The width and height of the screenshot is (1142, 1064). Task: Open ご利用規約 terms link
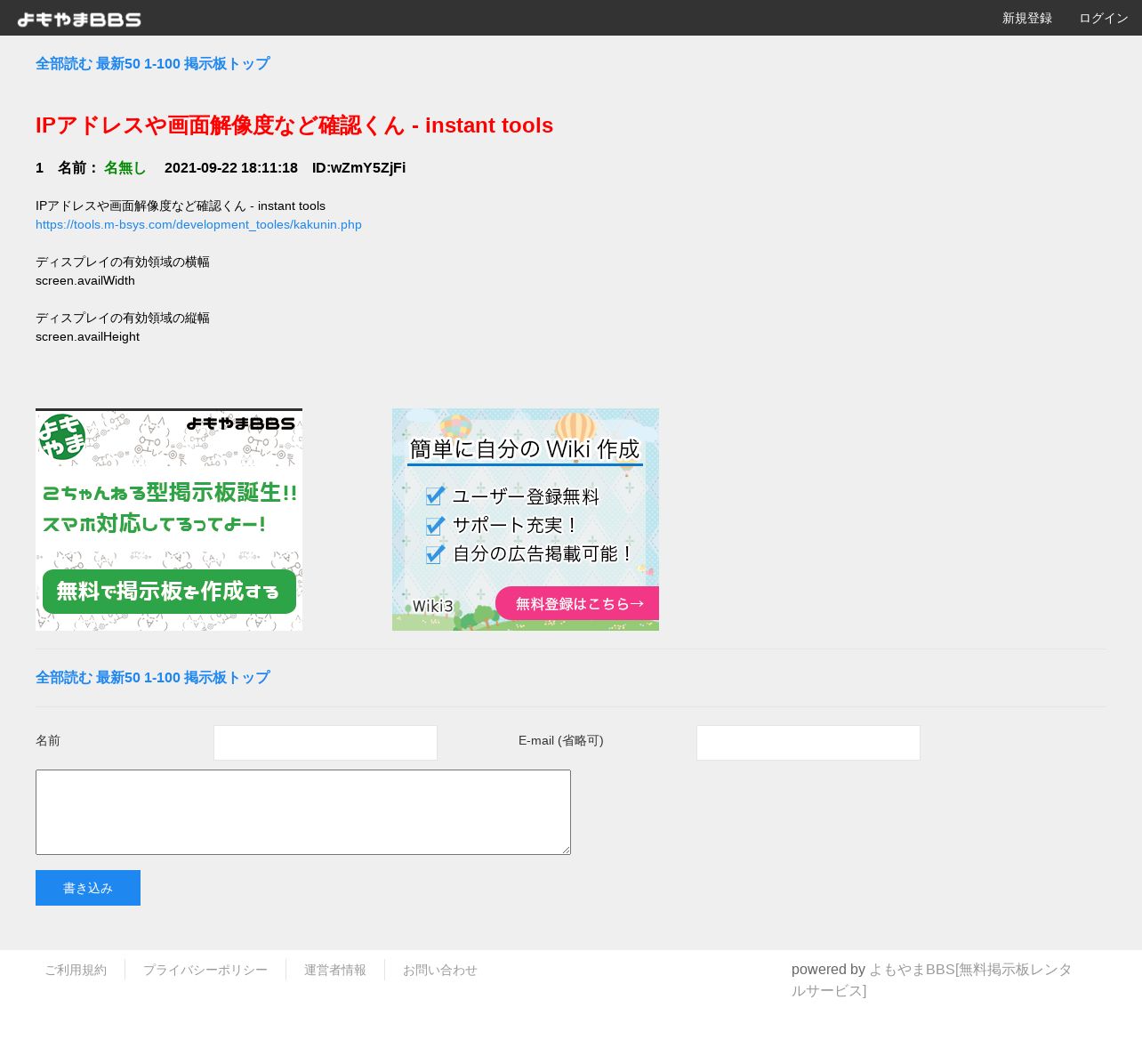(76, 970)
